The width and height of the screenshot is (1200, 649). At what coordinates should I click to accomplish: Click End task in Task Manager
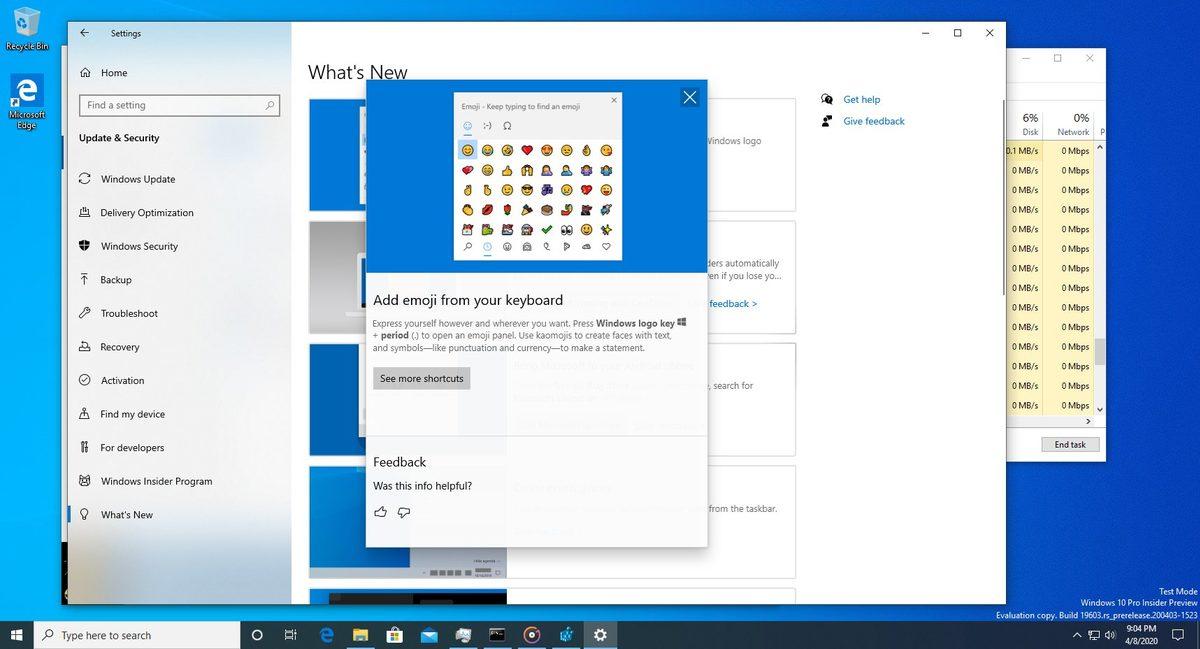(1070, 444)
